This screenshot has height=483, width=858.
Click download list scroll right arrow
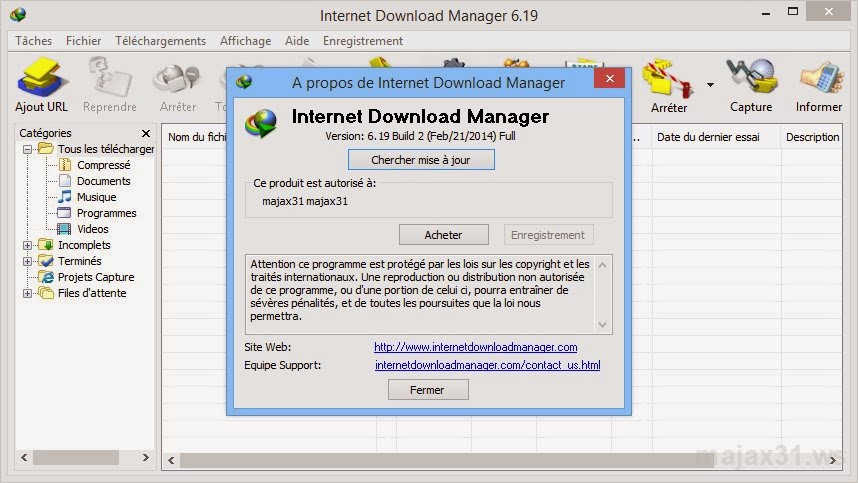(833, 461)
